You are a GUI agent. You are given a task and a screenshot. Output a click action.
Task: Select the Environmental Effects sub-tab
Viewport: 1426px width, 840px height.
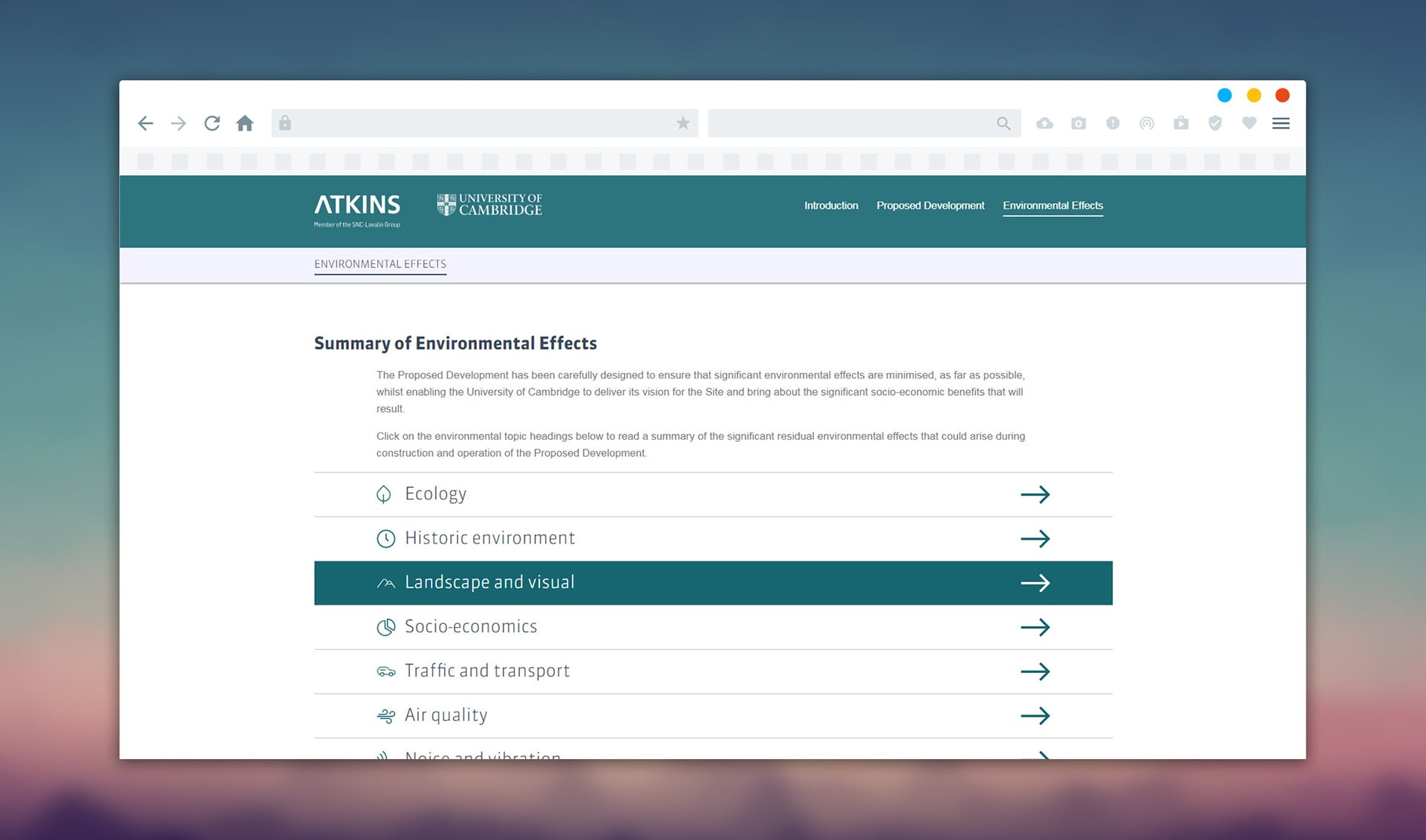point(380,264)
